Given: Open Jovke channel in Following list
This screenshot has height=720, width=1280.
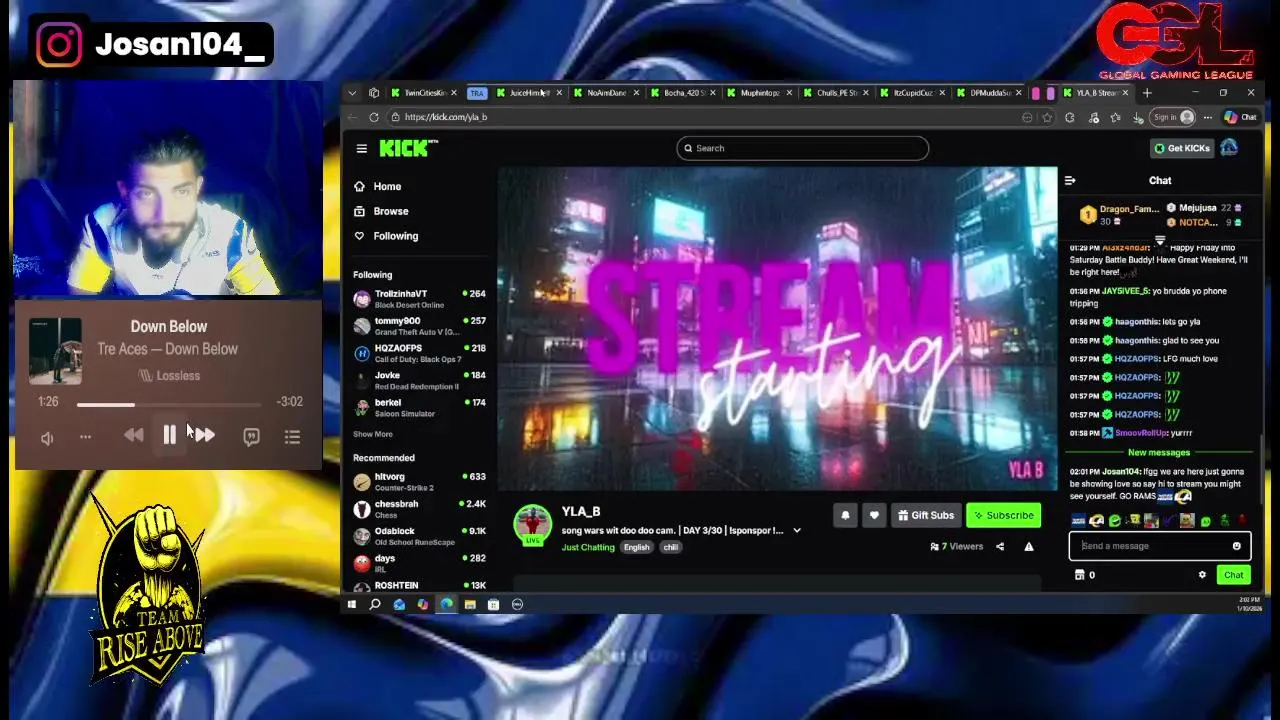Looking at the screenshot, I should point(419,380).
